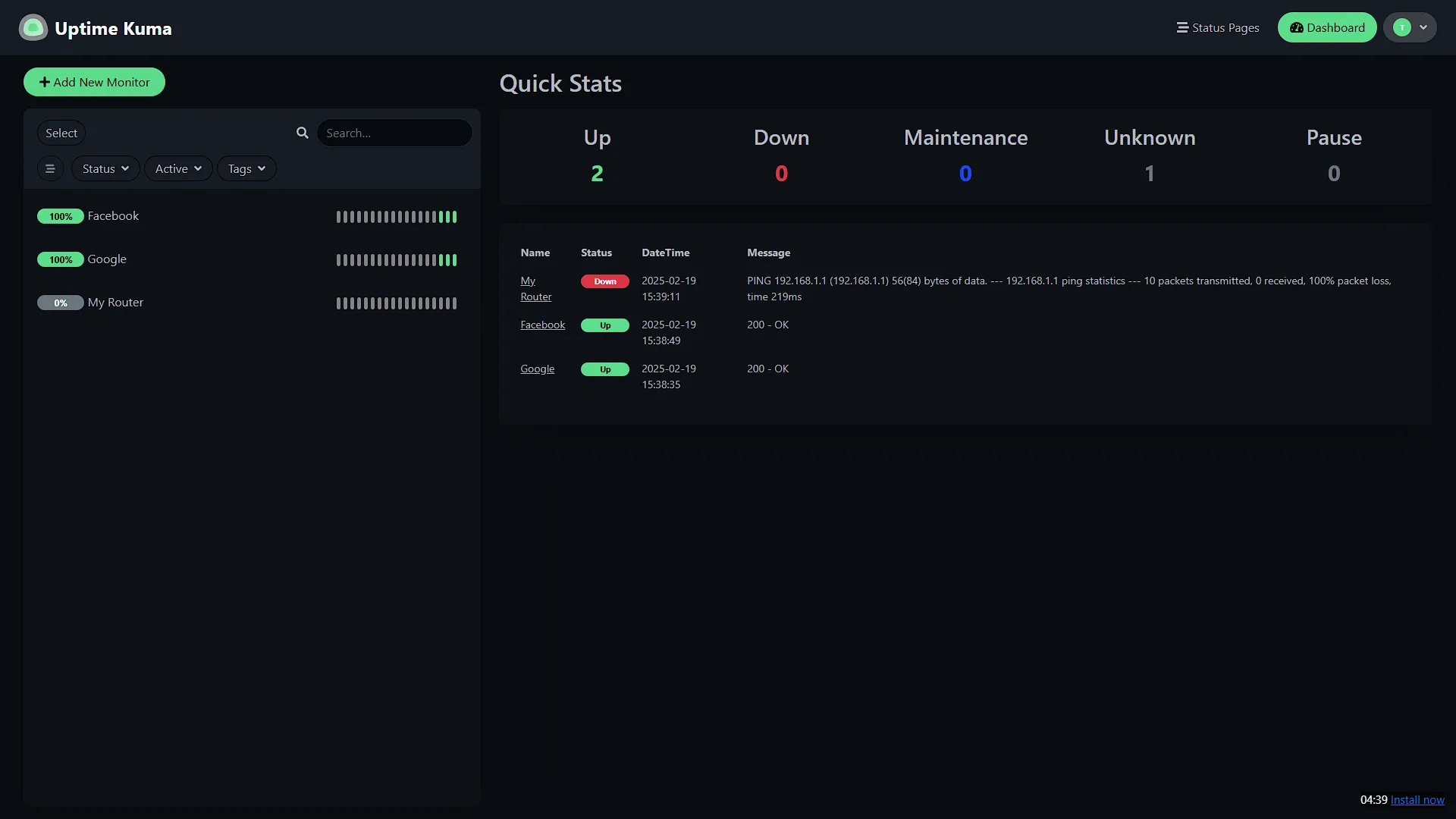
Task: Expand the Status filter dropdown
Action: (105, 168)
